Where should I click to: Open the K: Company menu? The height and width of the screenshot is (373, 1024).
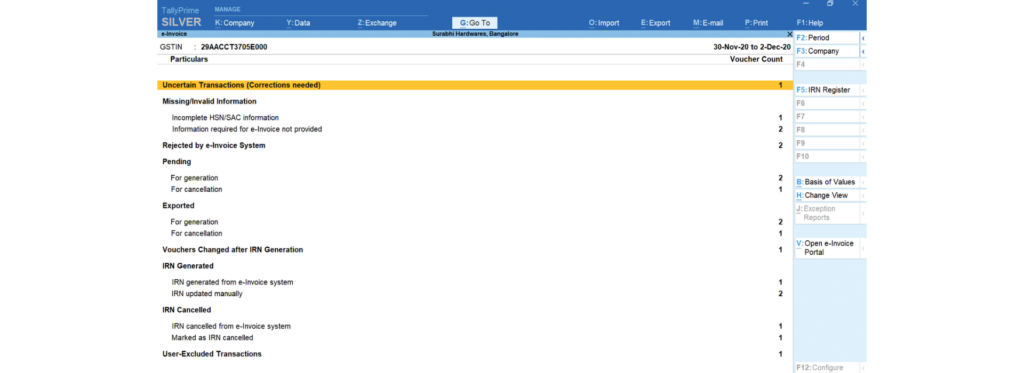tap(234, 23)
